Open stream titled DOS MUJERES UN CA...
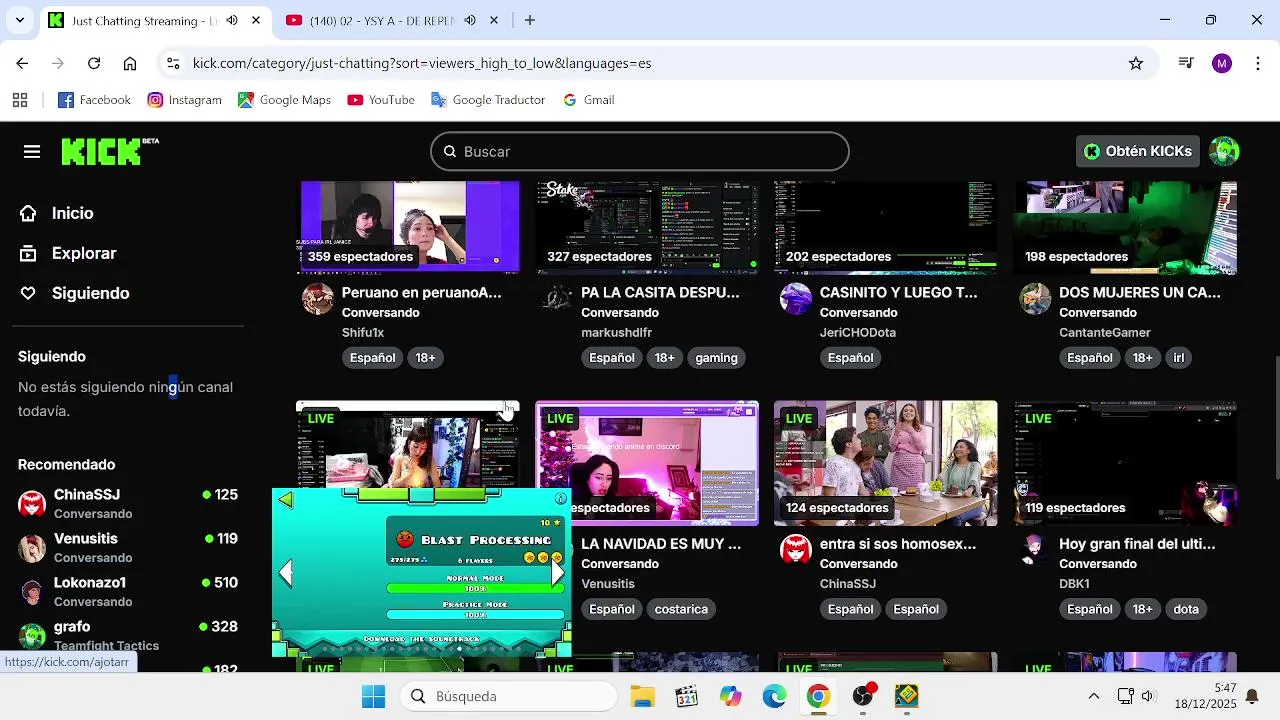This screenshot has height=720, width=1280. [1140, 293]
